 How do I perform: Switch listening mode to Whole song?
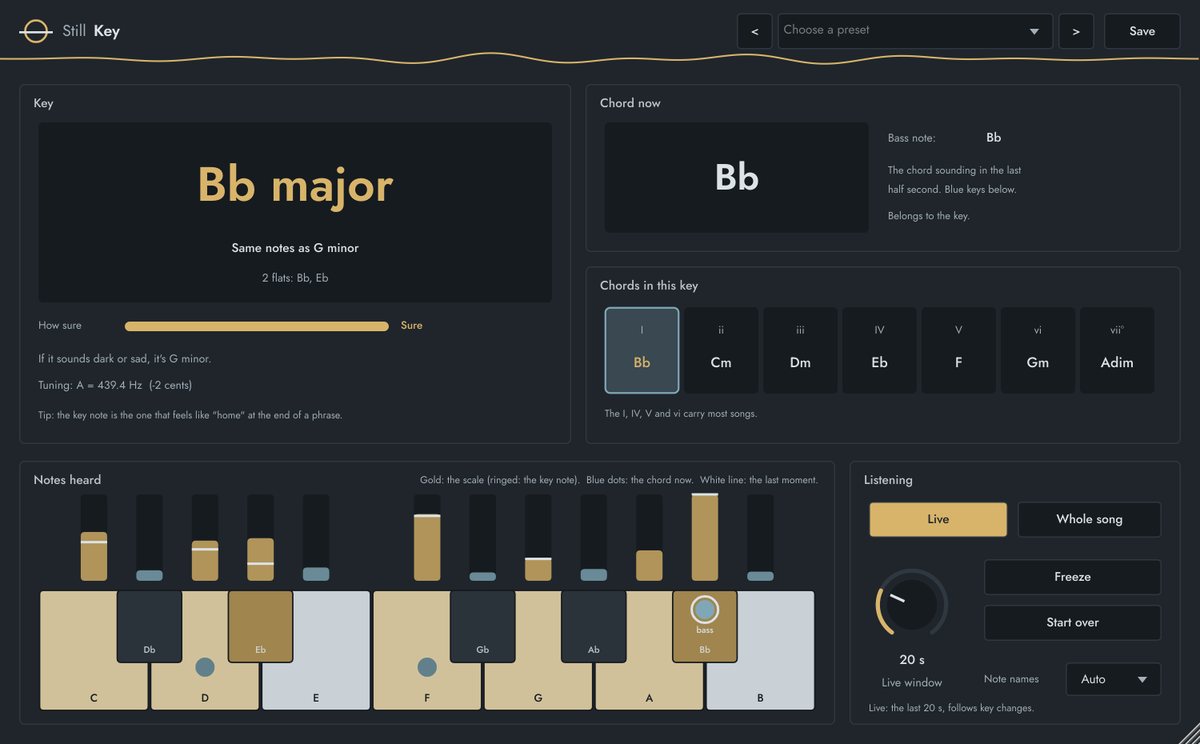(1089, 519)
